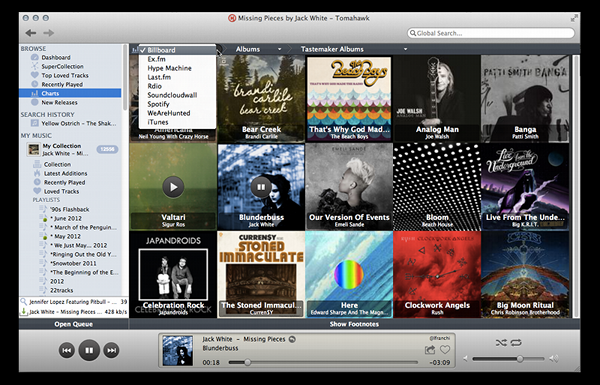The width and height of the screenshot is (600, 385).
Task: Click the now playing album artwork
Action: pos(178,351)
